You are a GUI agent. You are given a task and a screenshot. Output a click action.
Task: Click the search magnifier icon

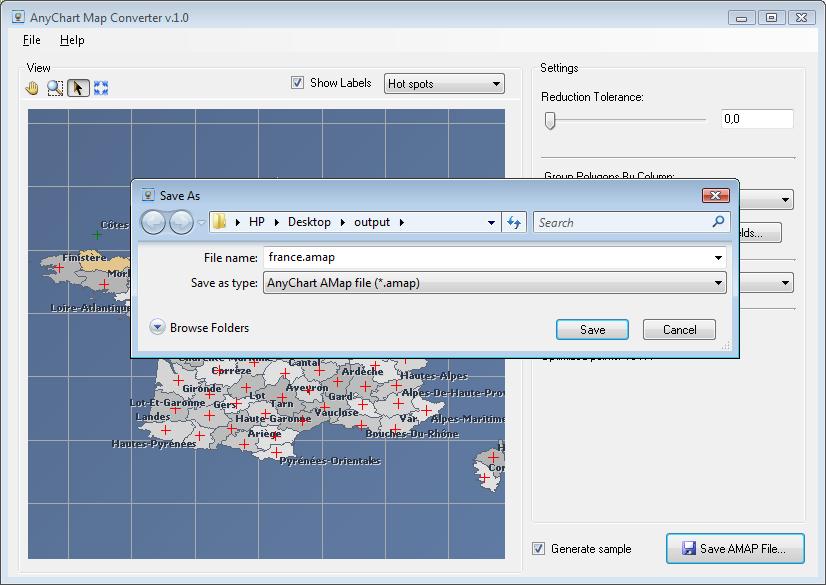click(x=718, y=222)
